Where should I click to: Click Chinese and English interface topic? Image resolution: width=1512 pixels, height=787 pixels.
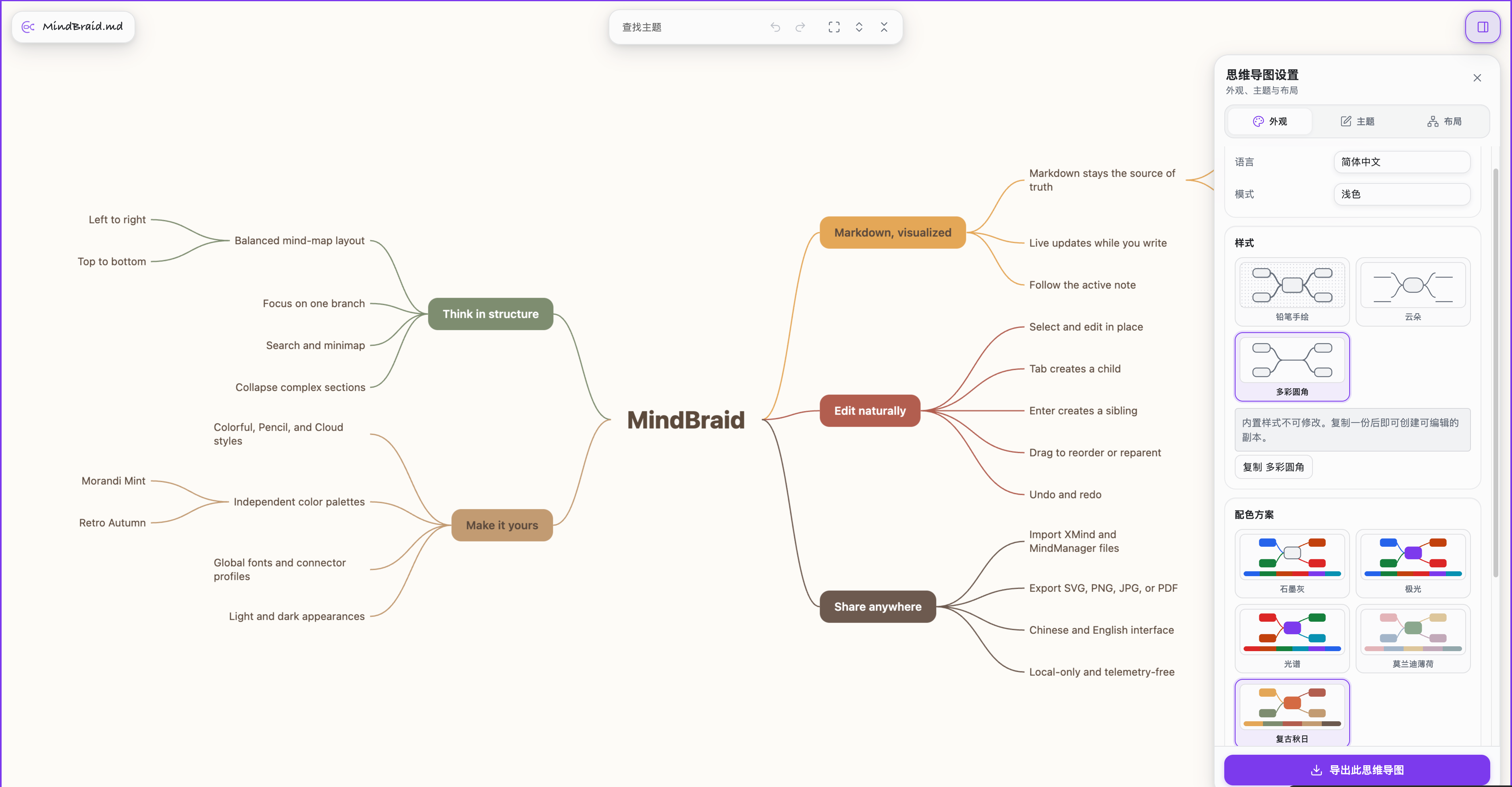[x=1101, y=630]
